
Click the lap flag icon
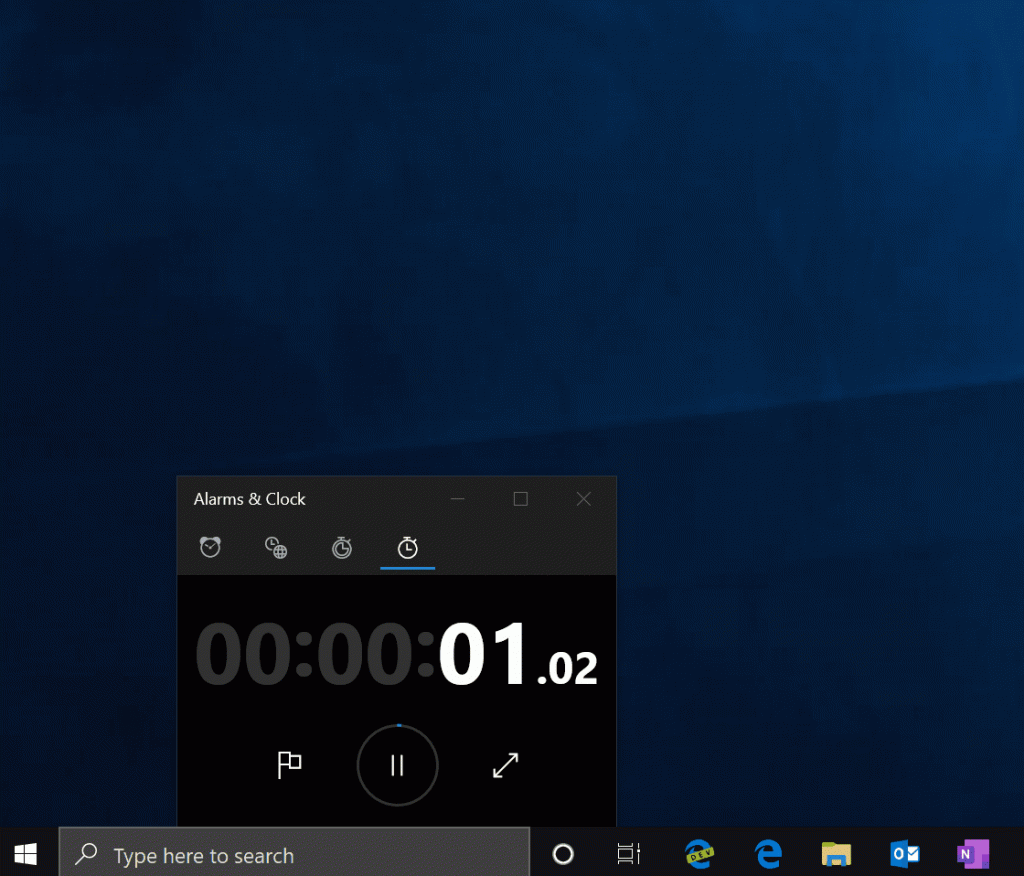coord(290,764)
